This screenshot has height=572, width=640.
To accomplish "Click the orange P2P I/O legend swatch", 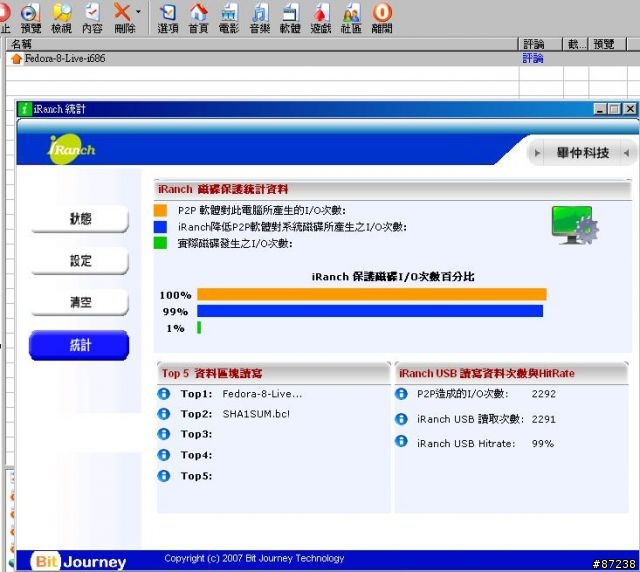I will 160,210.
